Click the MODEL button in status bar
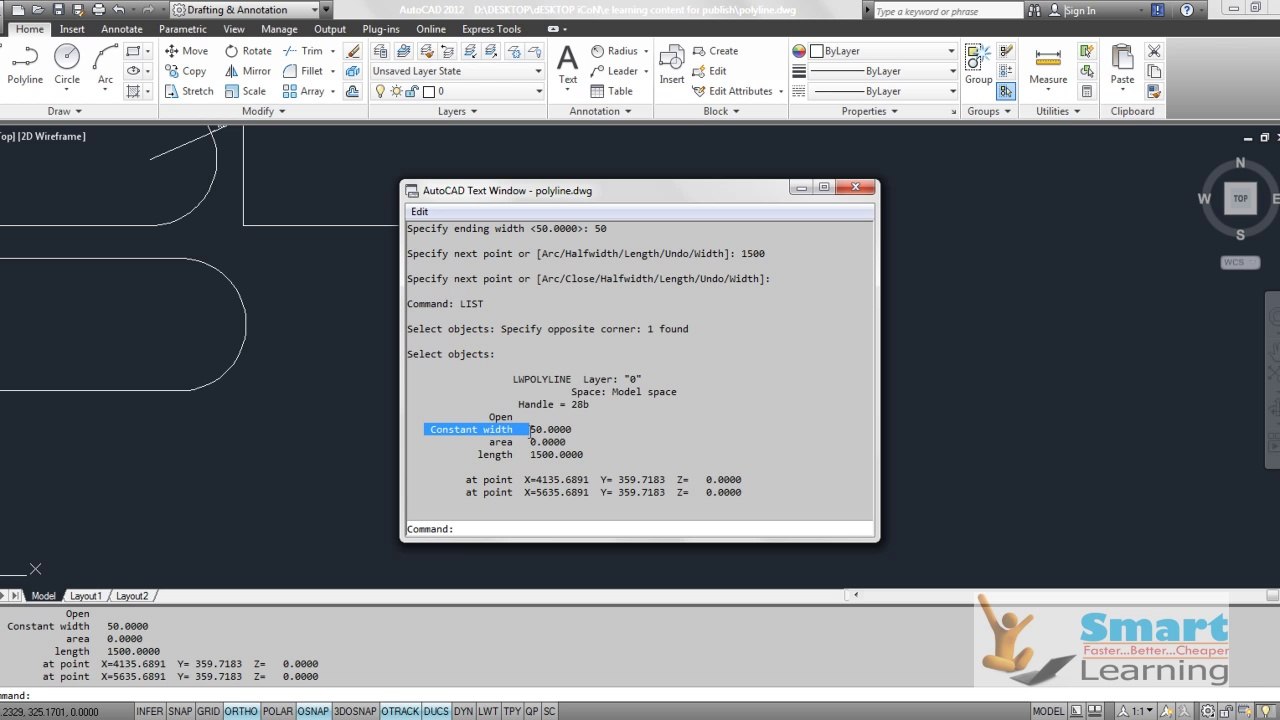This screenshot has height=720, width=1280. [1048, 711]
